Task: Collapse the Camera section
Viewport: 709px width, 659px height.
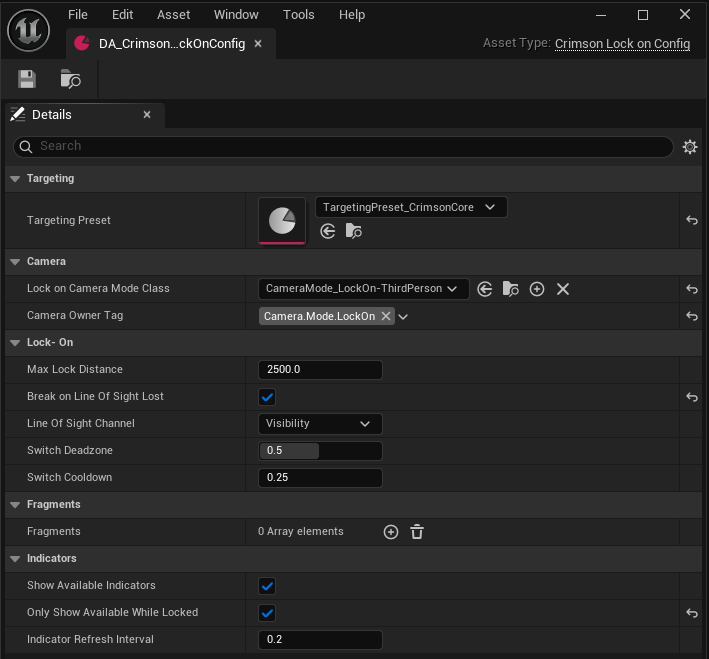Action: (x=15, y=261)
